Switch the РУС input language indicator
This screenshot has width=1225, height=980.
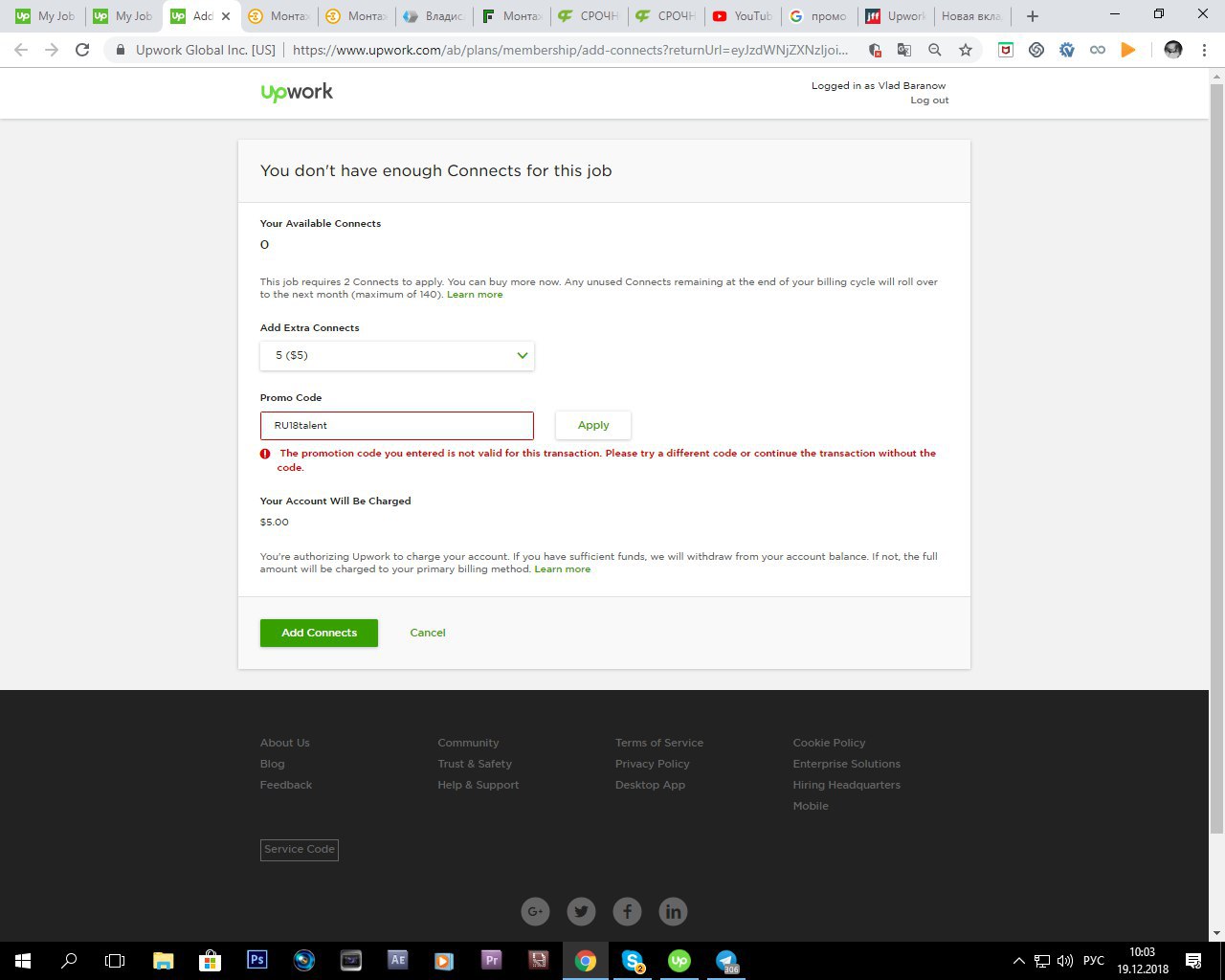[1094, 961]
